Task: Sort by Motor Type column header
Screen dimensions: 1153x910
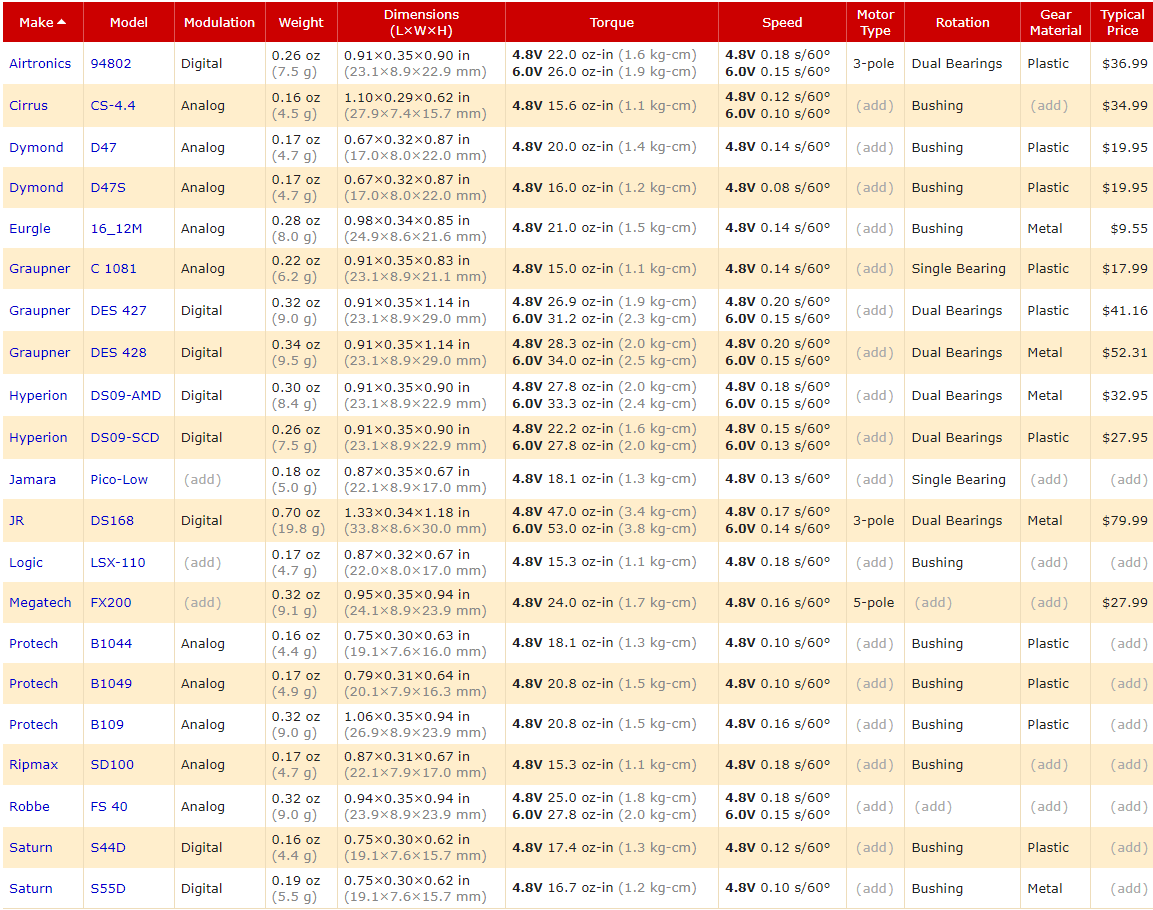Action: pyautogui.click(x=875, y=22)
